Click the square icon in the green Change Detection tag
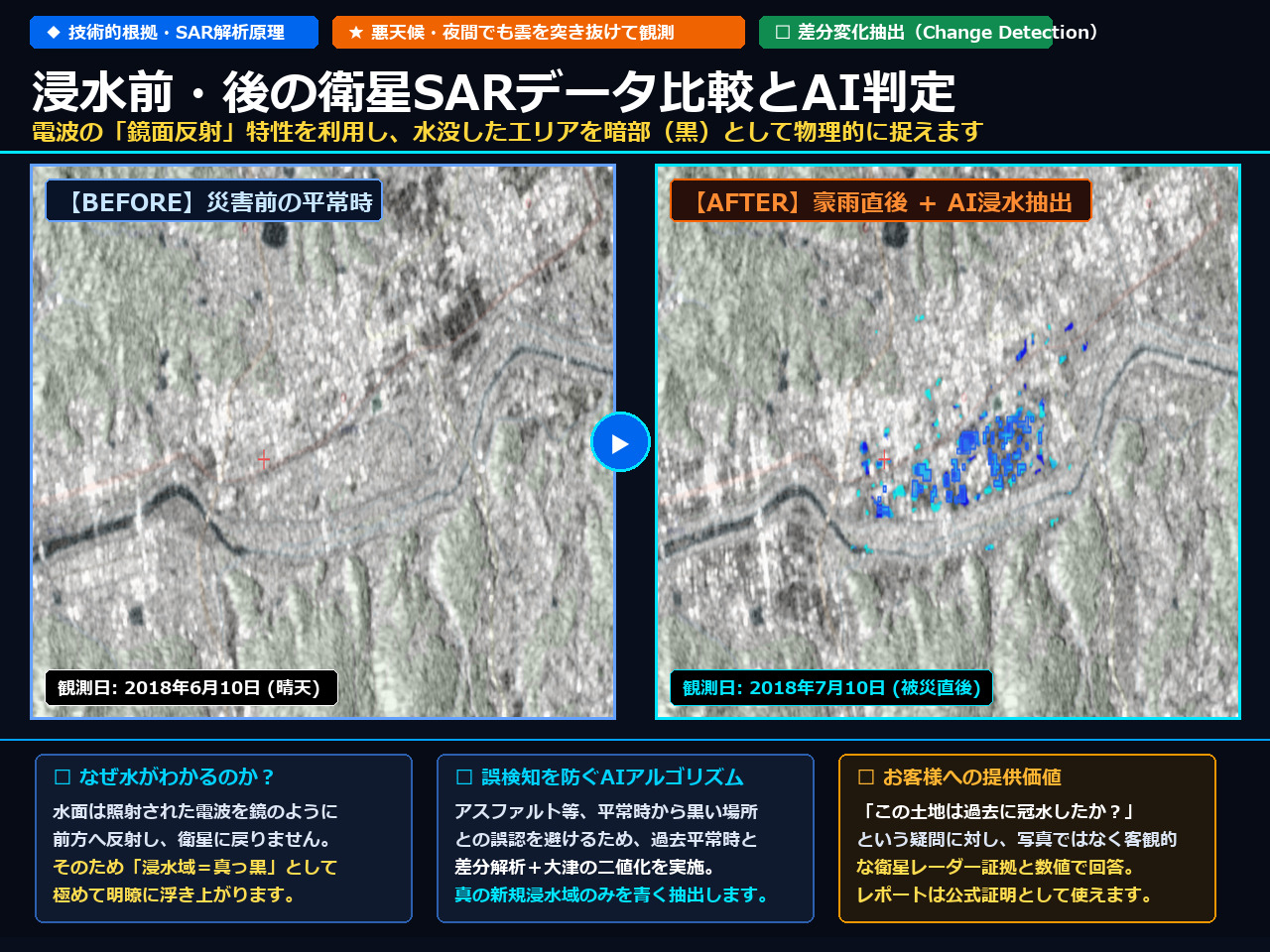The image size is (1270, 952). coord(782,32)
